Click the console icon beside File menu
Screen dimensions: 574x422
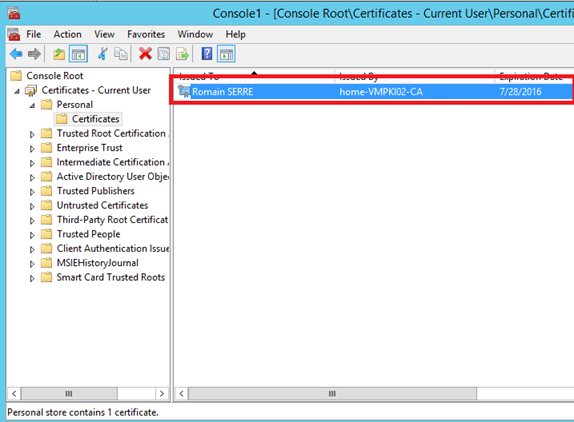pos(14,34)
